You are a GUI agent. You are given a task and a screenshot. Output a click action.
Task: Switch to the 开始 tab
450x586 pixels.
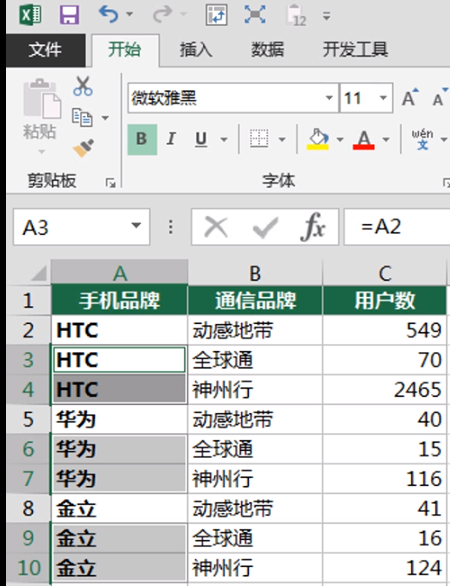point(125,50)
